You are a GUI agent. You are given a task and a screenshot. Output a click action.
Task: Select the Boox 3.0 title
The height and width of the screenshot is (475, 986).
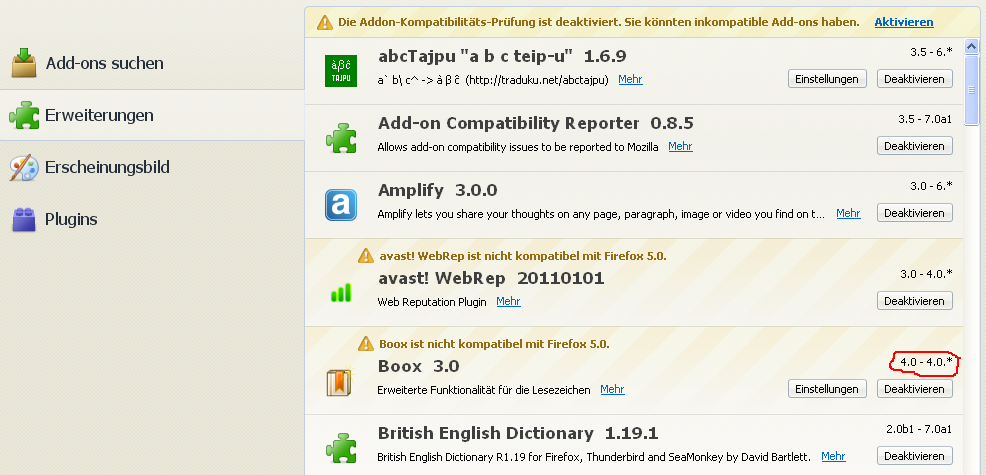[x=419, y=366]
